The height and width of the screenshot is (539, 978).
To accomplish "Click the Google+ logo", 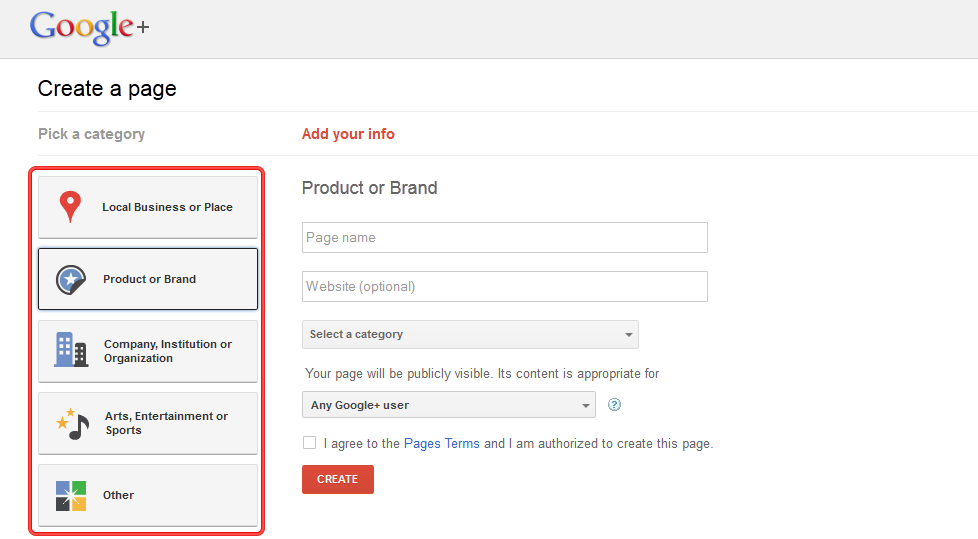I will coord(89,27).
